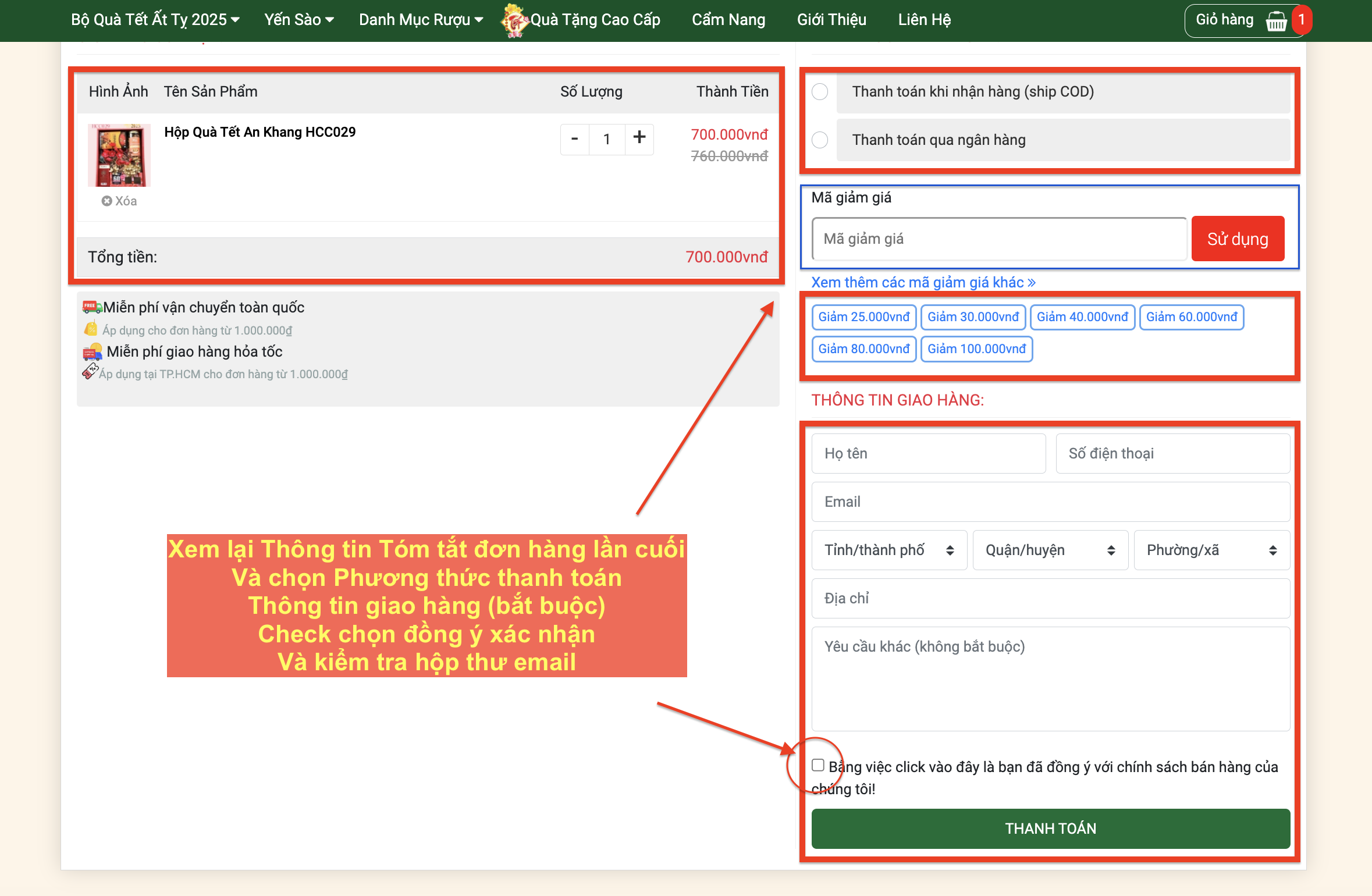The image size is (1372, 896).
Task: Click the Địa chỉ input field
Action: coord(1050,598)
